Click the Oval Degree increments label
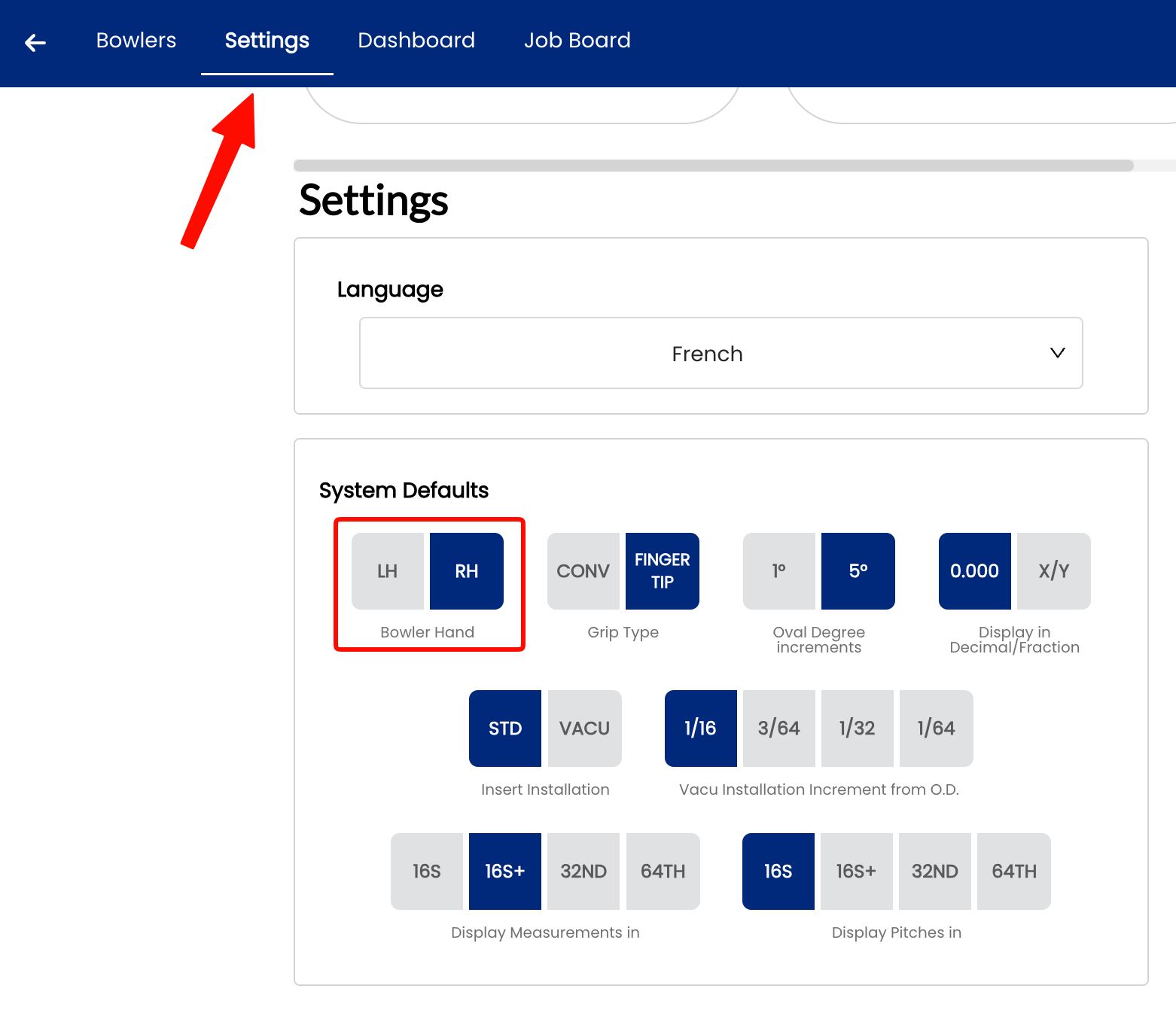The height and width of the screenshot is (1022, 1176). click(819, 640)
